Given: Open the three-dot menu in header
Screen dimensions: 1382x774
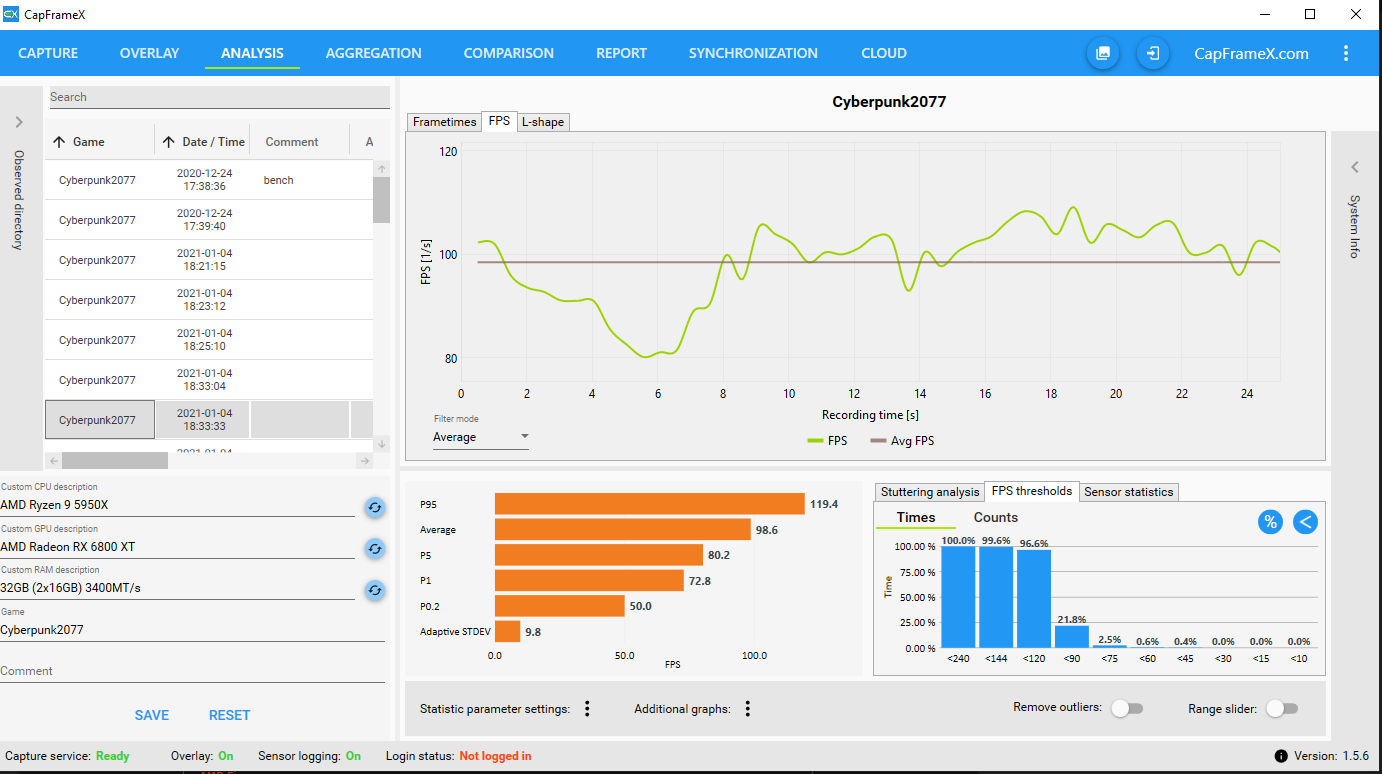Looking at the screenshot, I should click(x=1346, y=53).
